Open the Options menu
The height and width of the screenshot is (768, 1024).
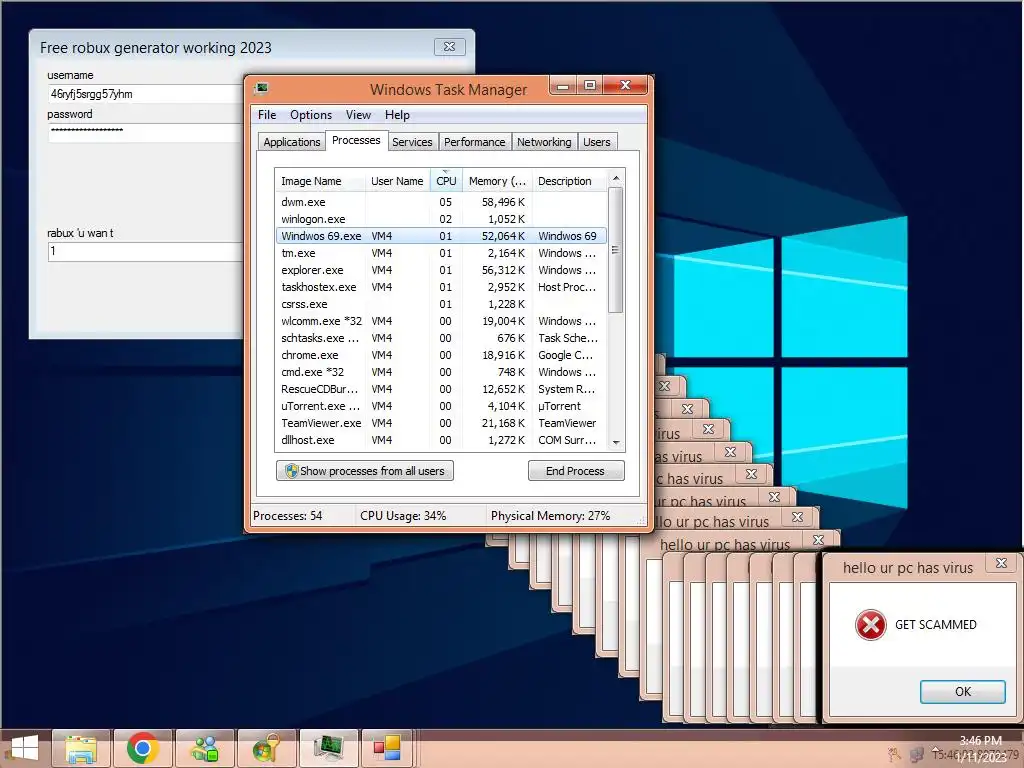pos(311,115)
